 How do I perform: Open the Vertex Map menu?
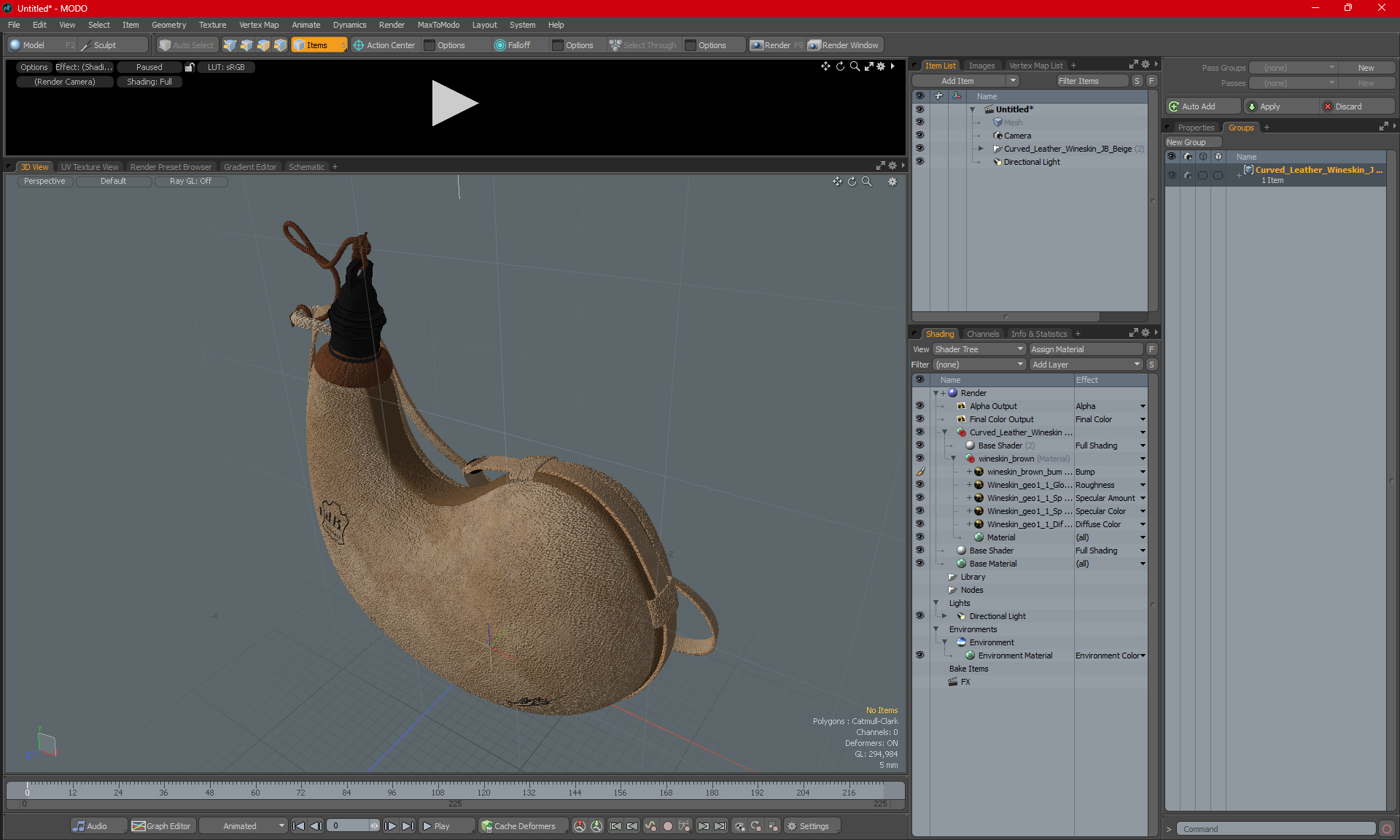point(259,25)
